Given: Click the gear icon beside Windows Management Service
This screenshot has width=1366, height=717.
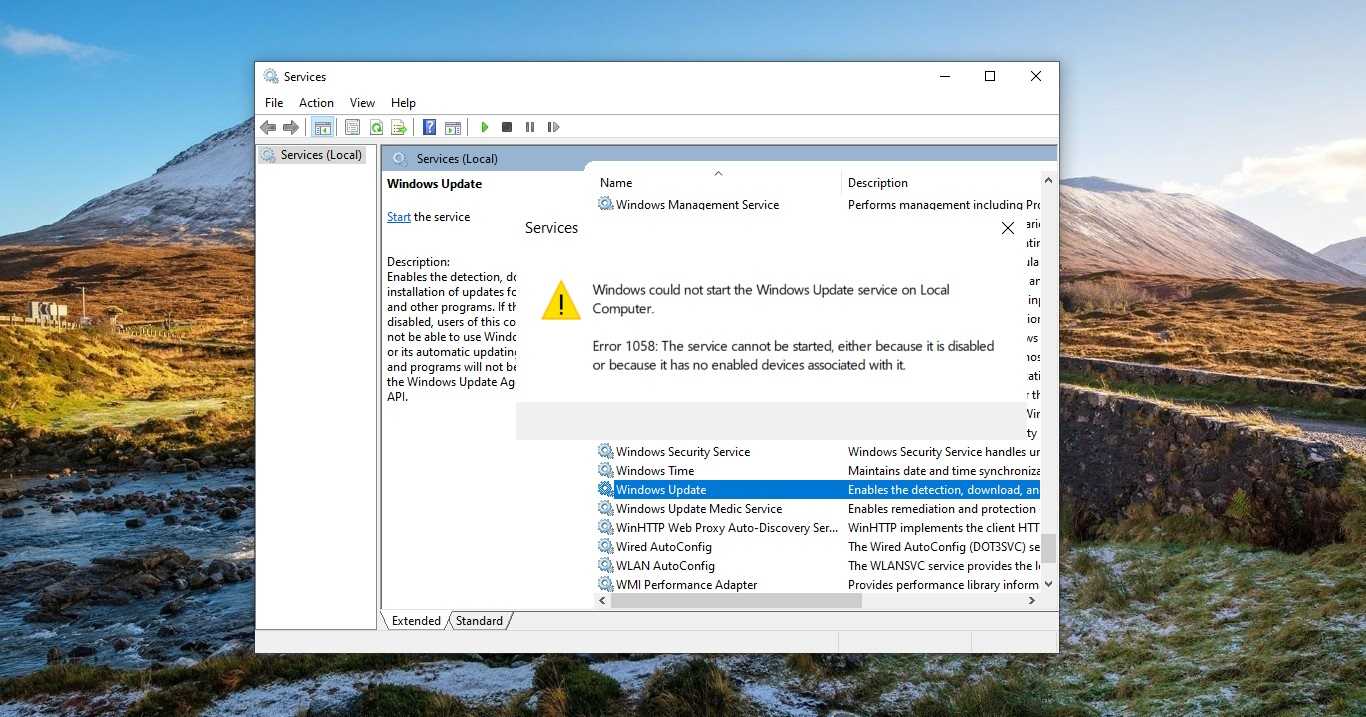Looking at the screenshot, I should tap(605, 204).
